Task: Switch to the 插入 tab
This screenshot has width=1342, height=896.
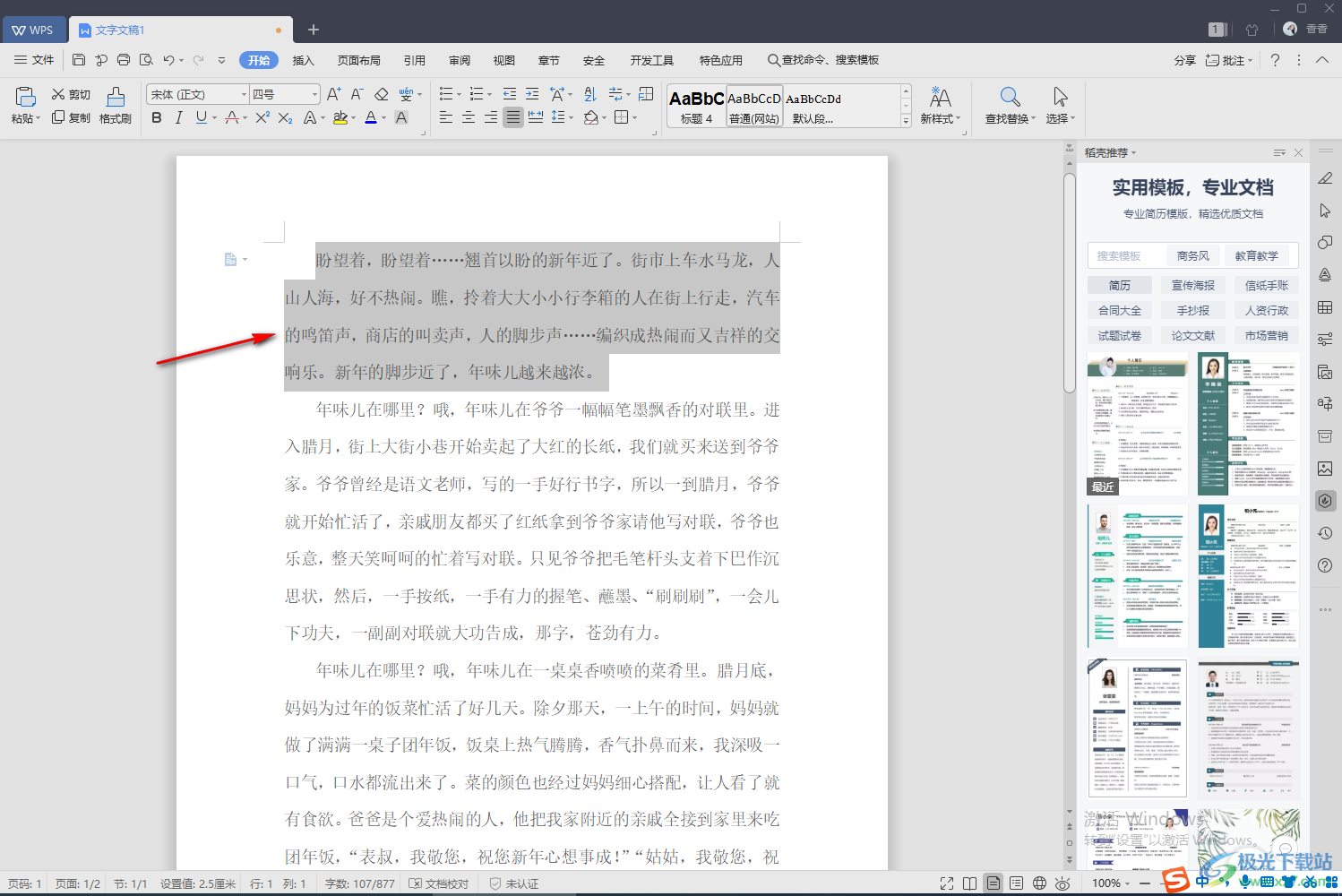Action: pyautogui.click(x=304, y=60)
